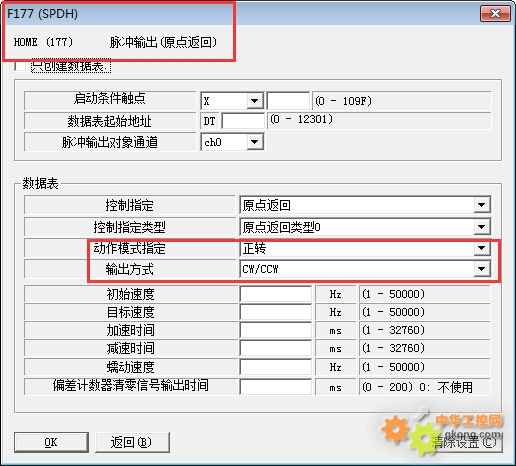Confirm settings with the OK button
This screenshot has height=466, width=516.
[x=51, y=442]
